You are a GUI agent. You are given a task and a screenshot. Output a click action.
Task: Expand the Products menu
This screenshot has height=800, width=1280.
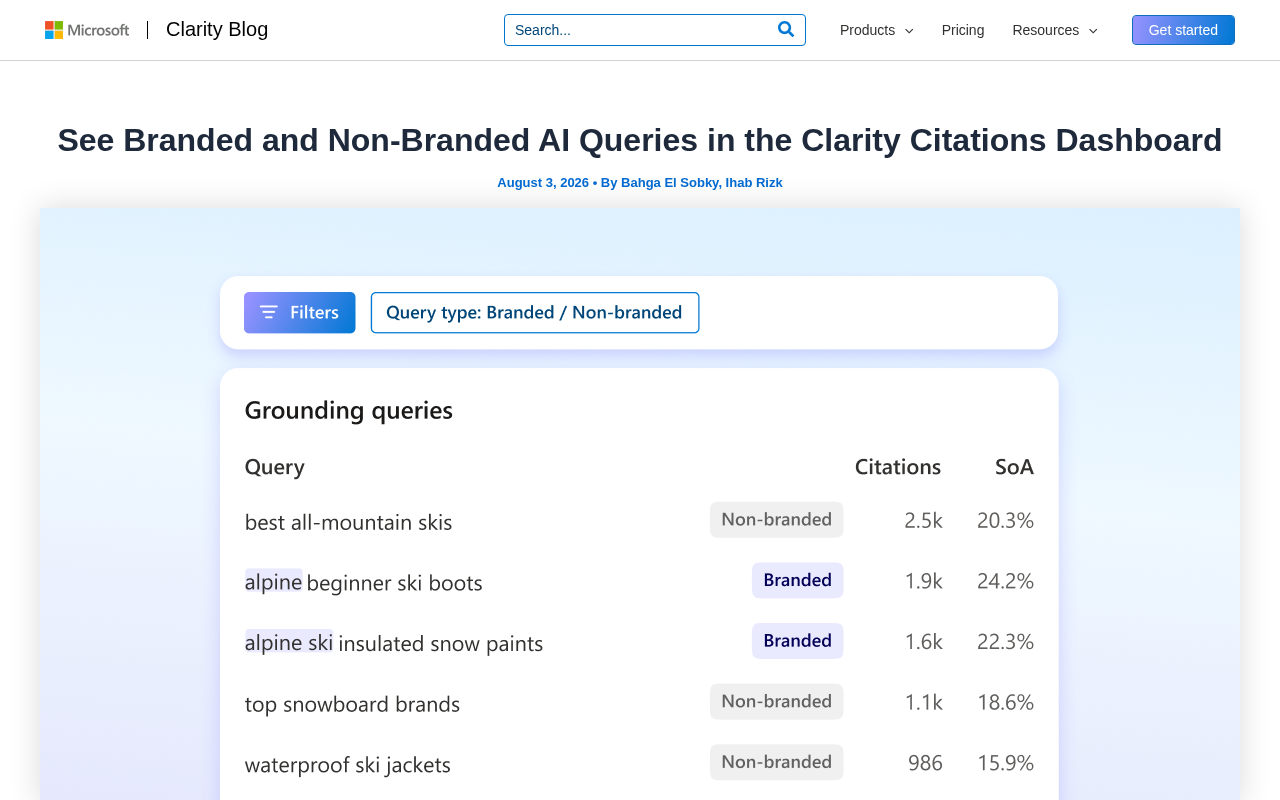[x=877, y=30]
